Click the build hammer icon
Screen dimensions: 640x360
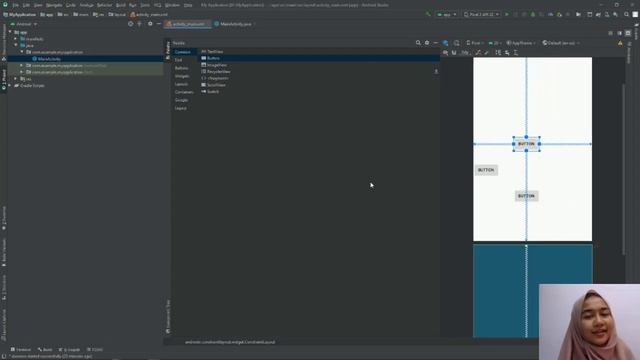pyautogui.click(x=428, y=14)
